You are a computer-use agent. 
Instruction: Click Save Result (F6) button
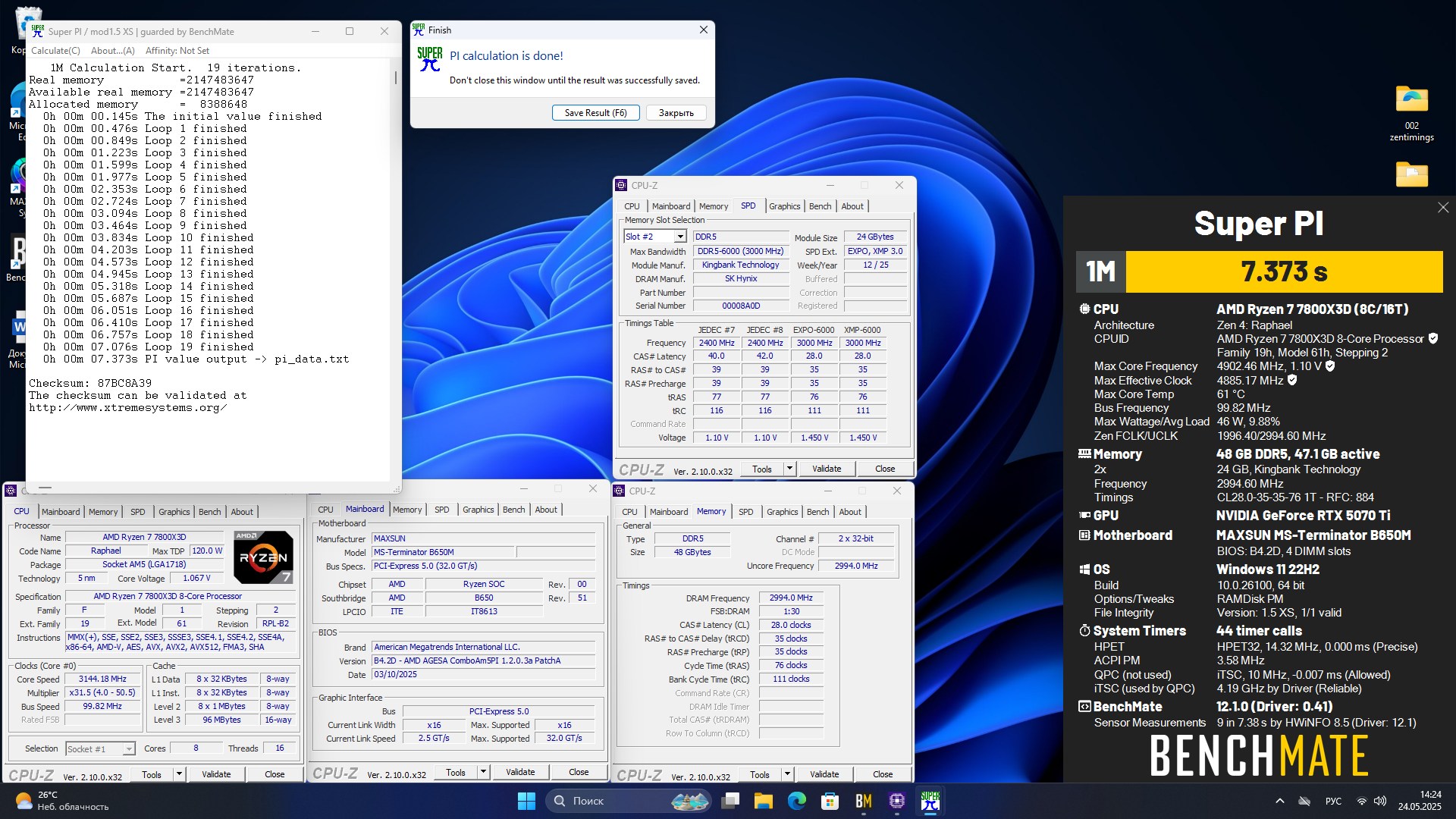coord(596,112)
